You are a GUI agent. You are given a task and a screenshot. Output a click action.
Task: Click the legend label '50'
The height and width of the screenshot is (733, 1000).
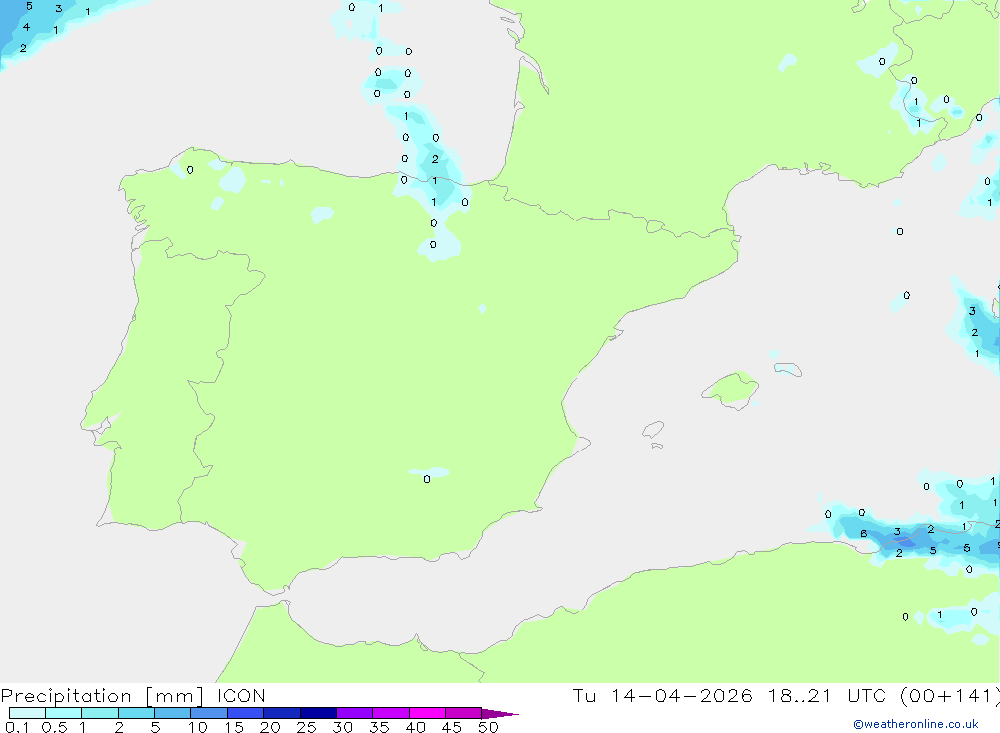488,727
